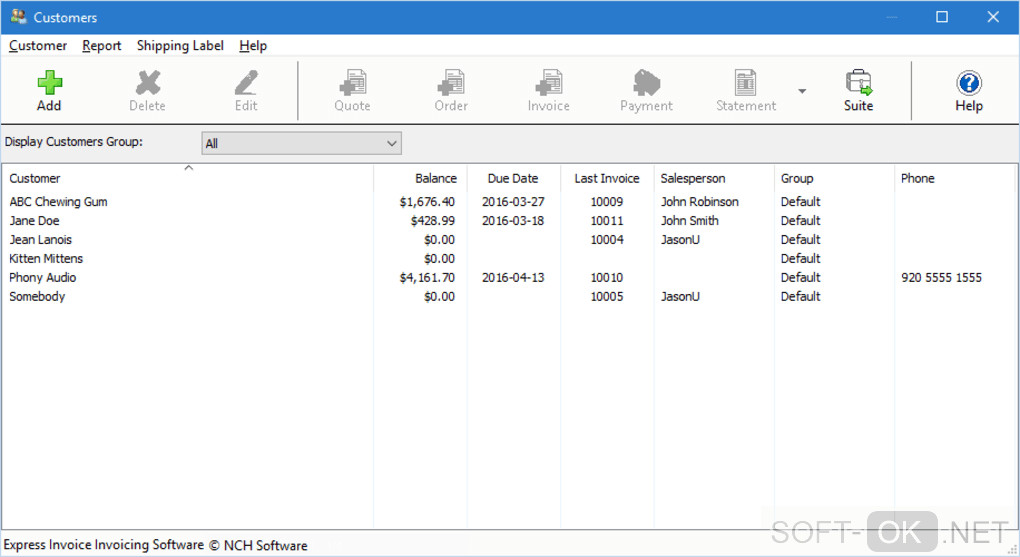This screenshot has width=1020, height=557.
Task: Click last invoice number 10010
Action: tap(607, 277)
